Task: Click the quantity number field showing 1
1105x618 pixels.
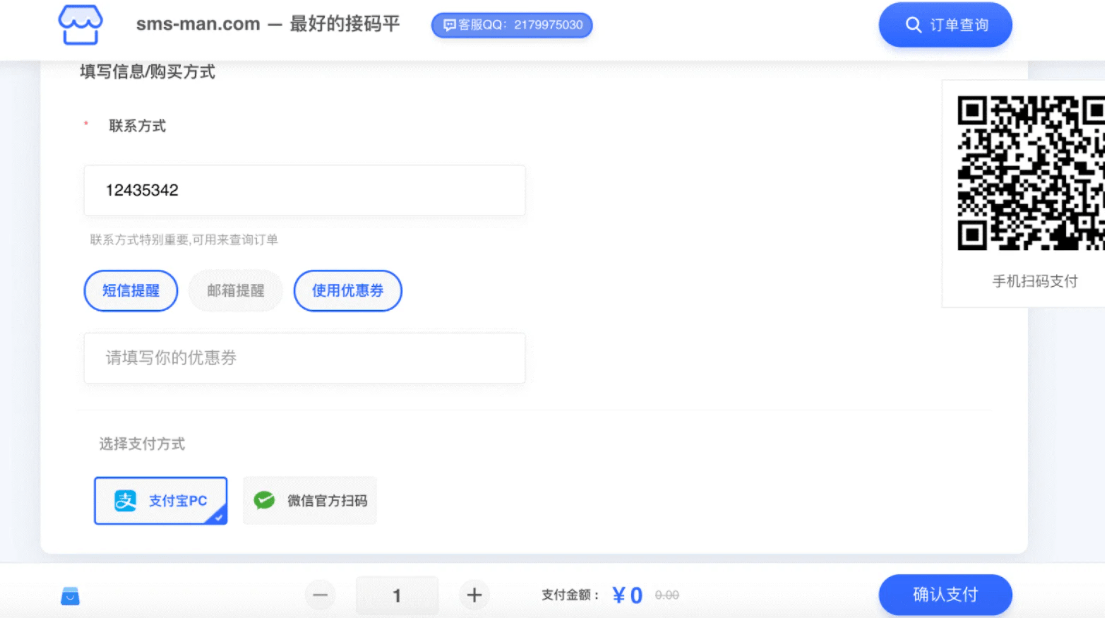Action: pyautogui.click(x=397, y=596)
